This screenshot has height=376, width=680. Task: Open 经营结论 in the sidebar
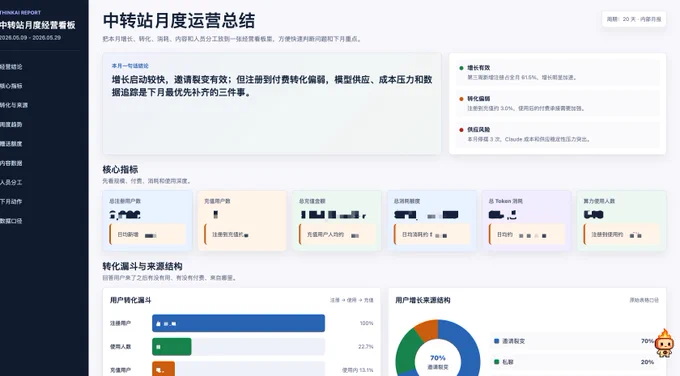tap(11, 67)
